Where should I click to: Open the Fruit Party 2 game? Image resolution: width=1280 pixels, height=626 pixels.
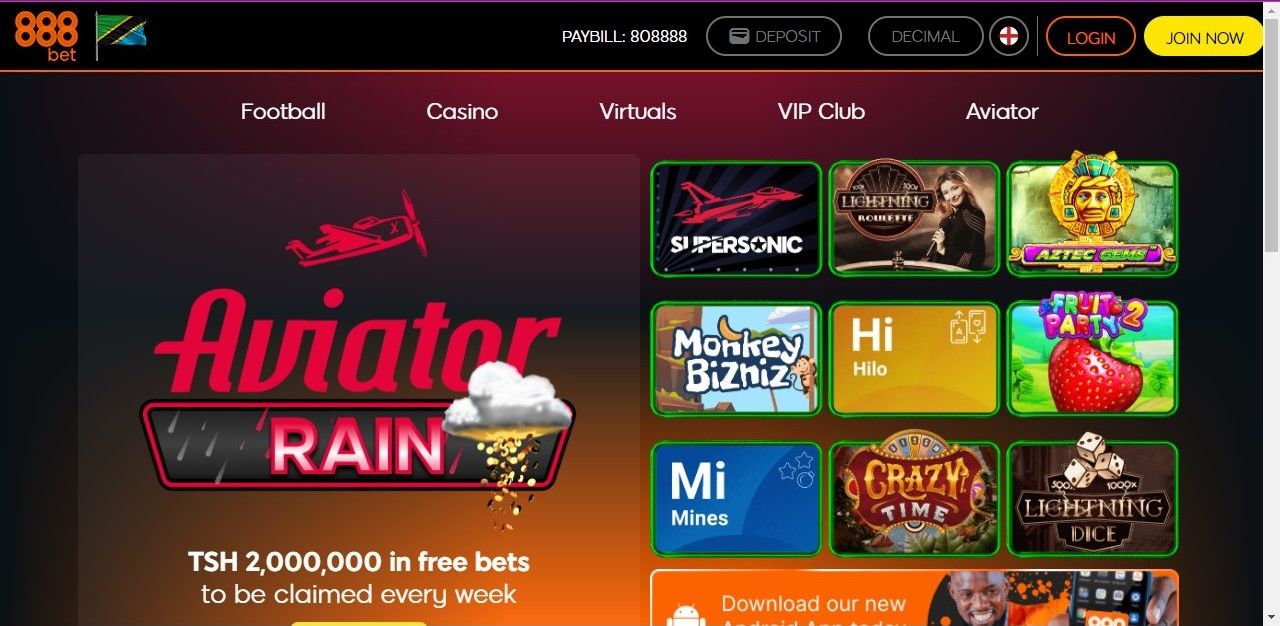coord(1092,359)
